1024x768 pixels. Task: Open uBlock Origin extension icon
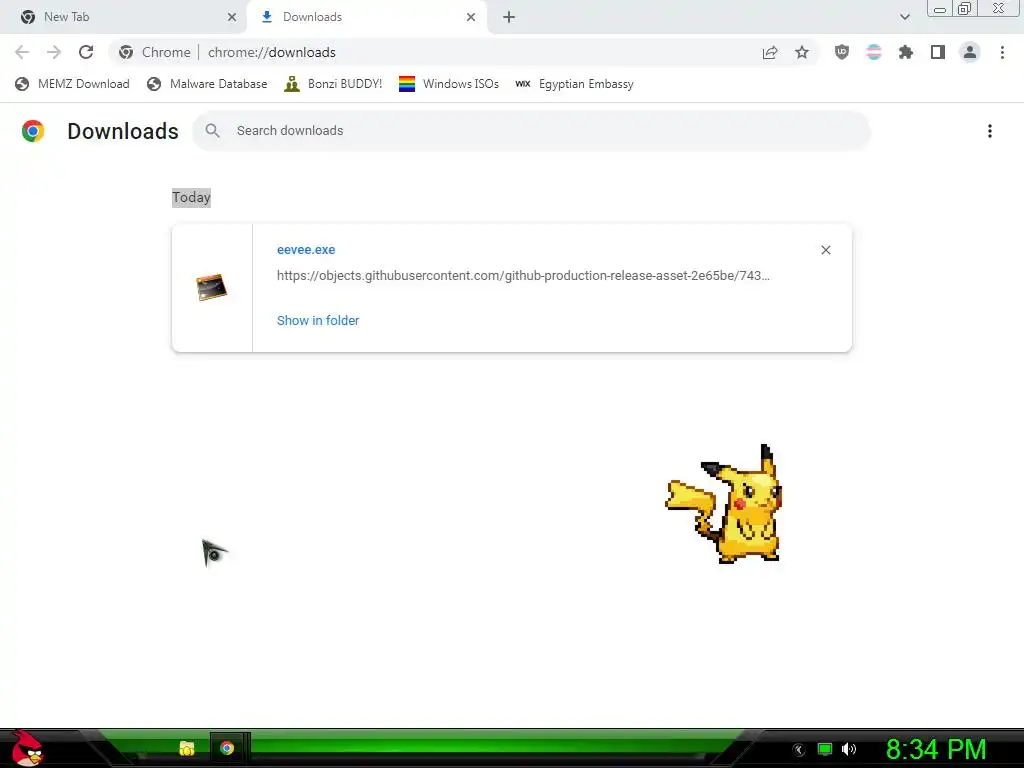point(842,52)
